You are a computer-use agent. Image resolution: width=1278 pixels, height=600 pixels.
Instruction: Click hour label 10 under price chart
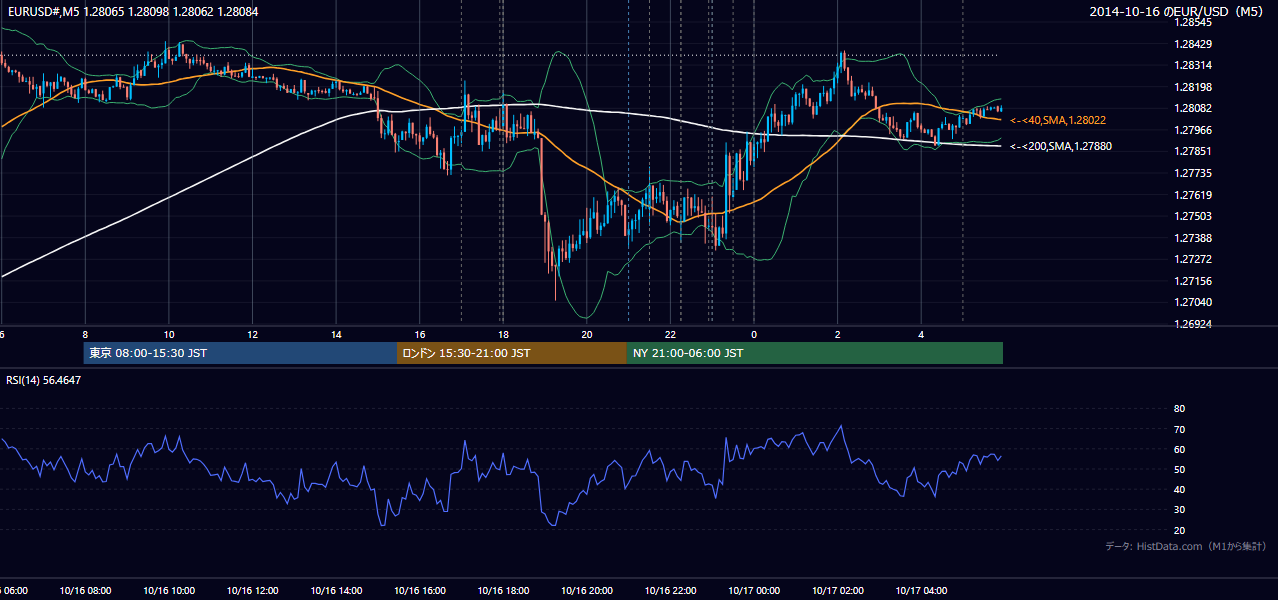click(x=168, y=335)
